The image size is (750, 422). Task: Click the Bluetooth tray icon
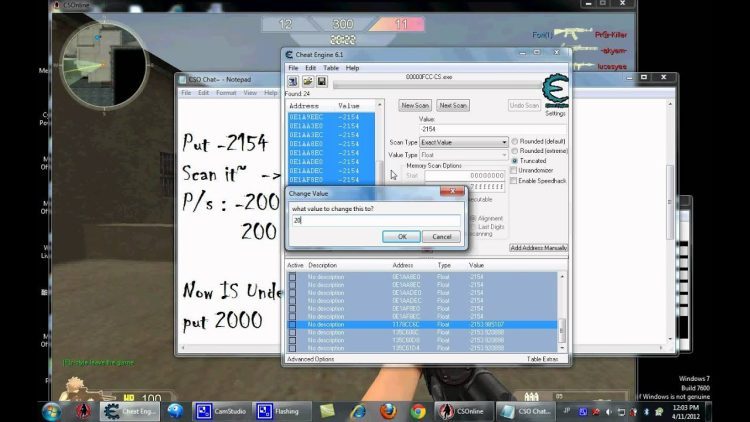pyautogui.click(x=646, y=411)
